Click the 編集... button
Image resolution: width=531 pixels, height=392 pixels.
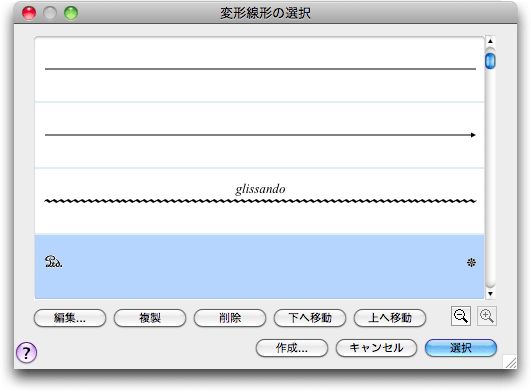(x=70, y=318)
